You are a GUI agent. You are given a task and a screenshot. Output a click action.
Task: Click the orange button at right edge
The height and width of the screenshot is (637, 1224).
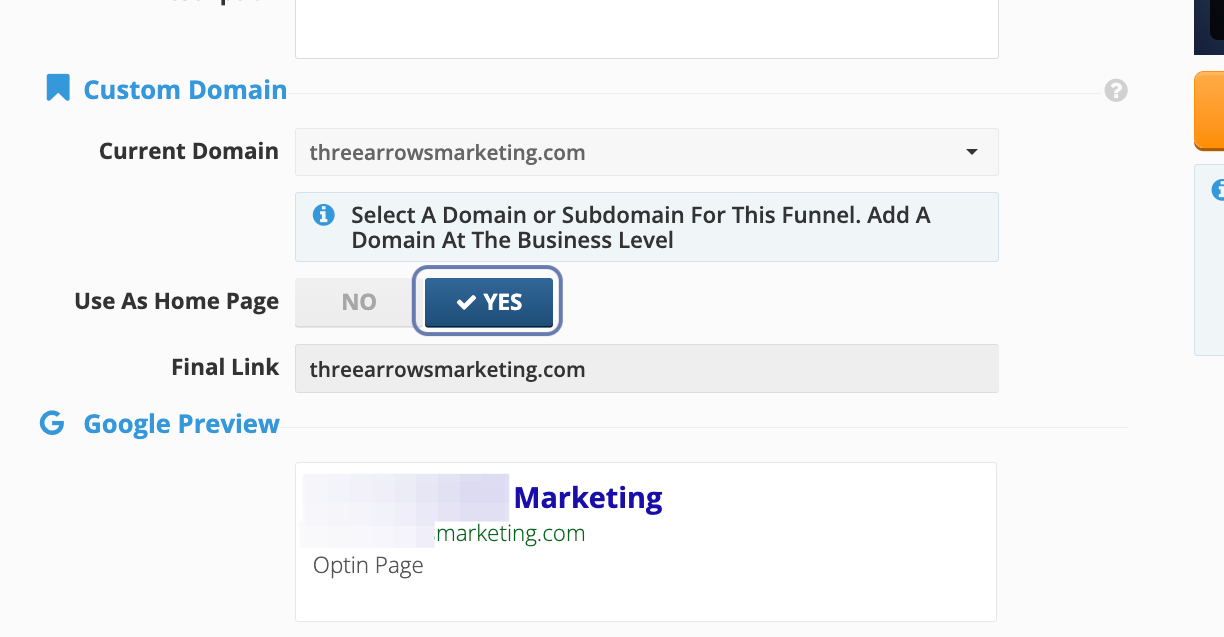[x=1209, y=110]
